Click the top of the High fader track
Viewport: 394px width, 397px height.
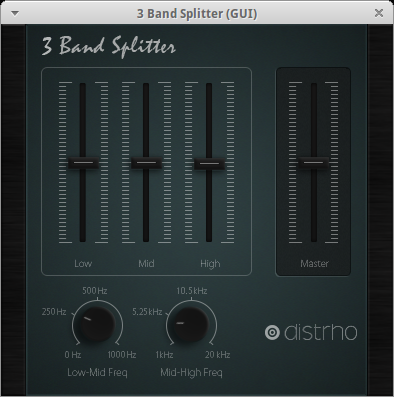tap(209, 86)
